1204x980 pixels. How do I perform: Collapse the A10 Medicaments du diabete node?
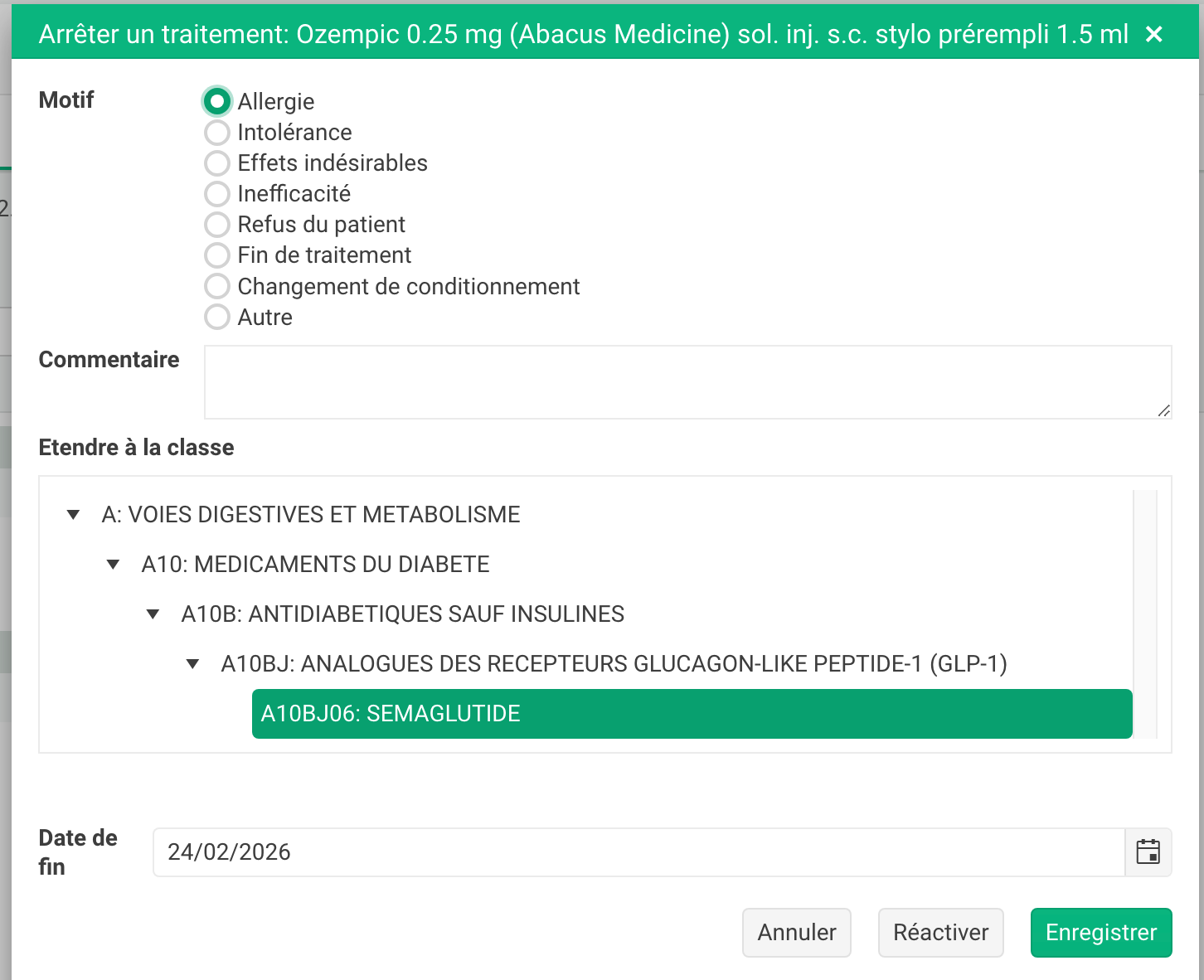point(114,565)
